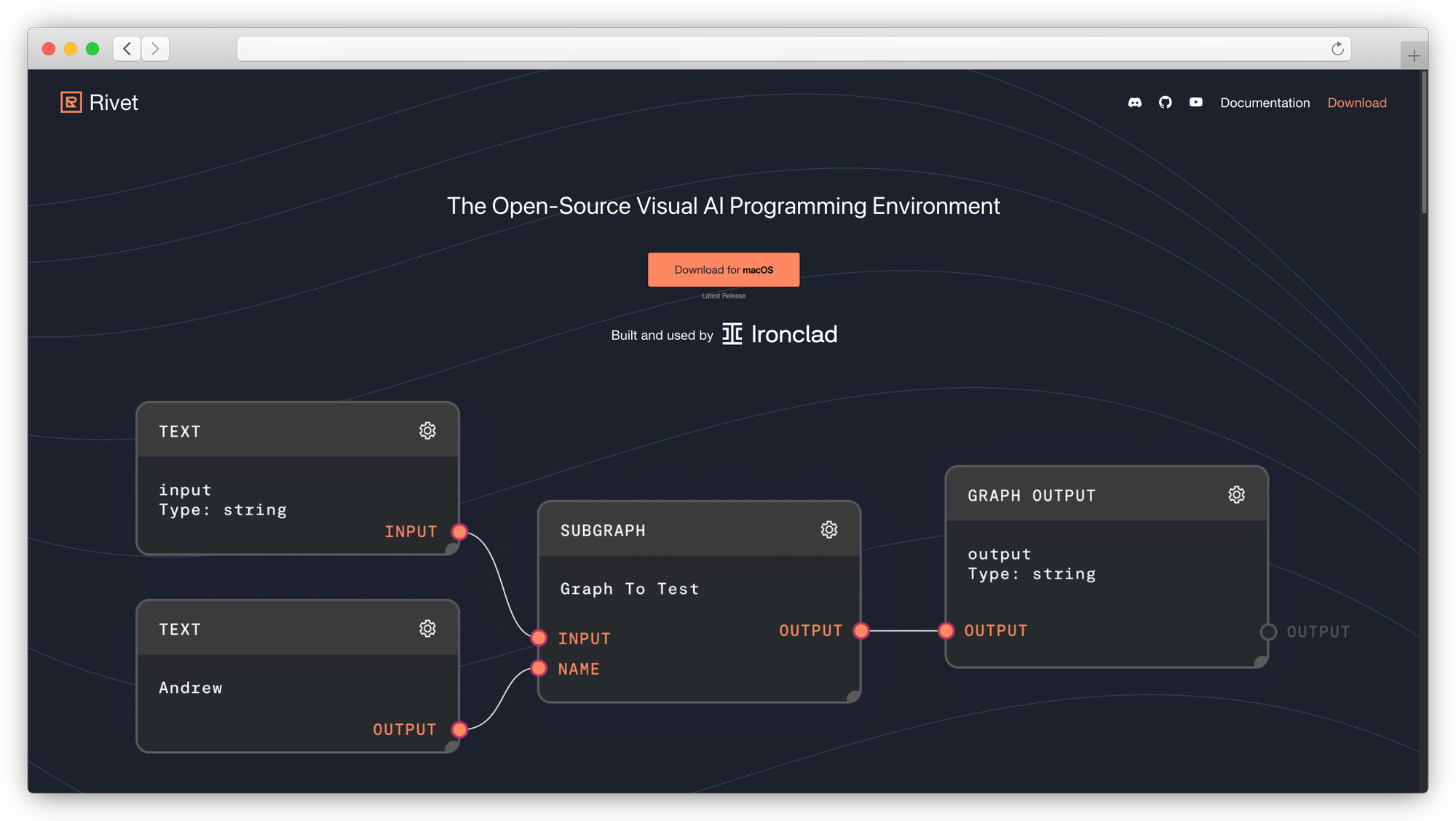Open the Discord icon link in header
1456x821 pixels.
pos(1134,103)
